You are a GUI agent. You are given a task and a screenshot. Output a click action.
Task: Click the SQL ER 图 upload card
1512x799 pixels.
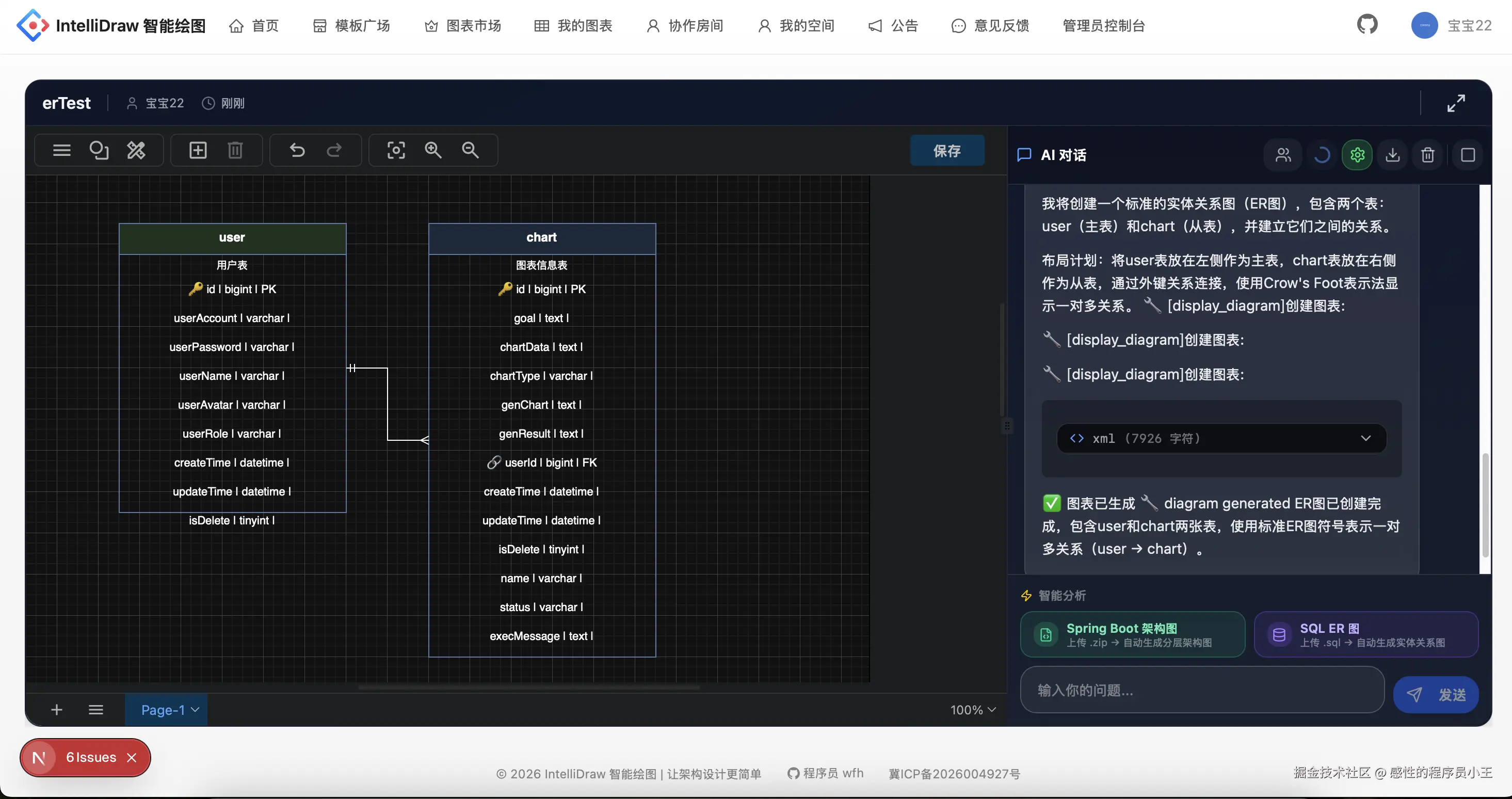point(1366,635)
